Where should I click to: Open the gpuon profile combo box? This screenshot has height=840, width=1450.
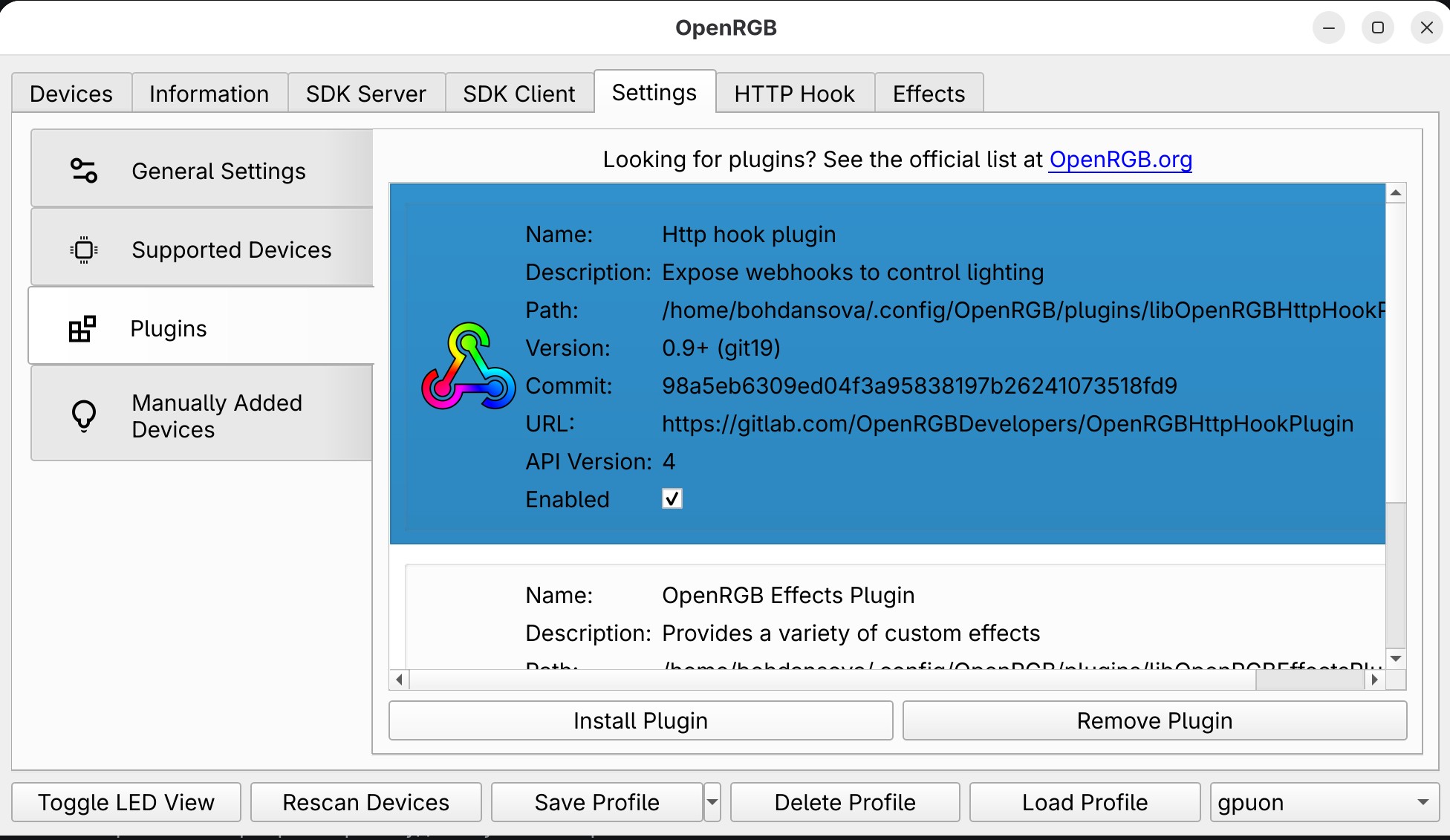tap(1324, 802)
